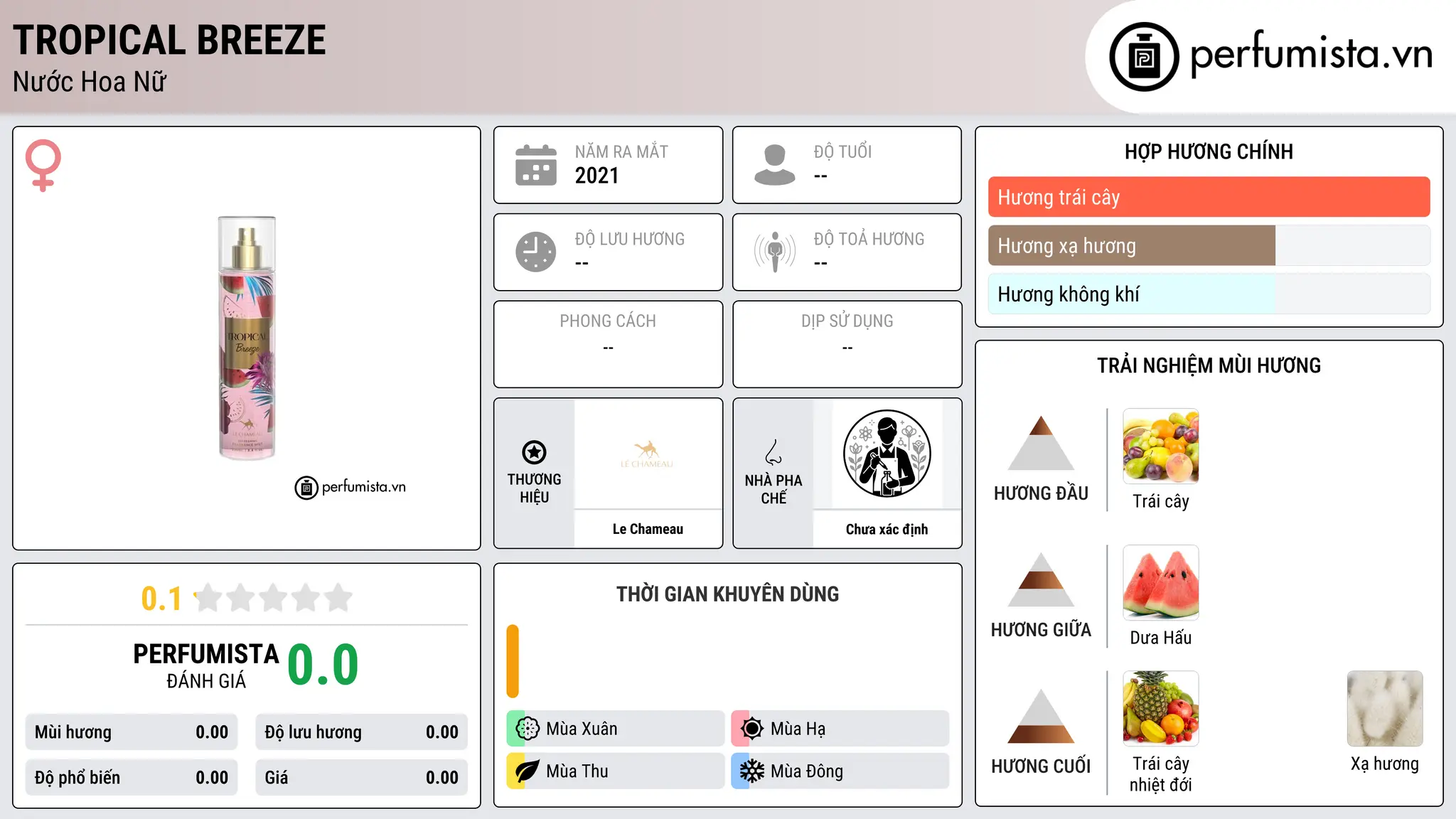Click the PERFUMISTA ĐÁNH GIÁ label
This screenshot has width=1456, height=819.
[x=206, y=665]
